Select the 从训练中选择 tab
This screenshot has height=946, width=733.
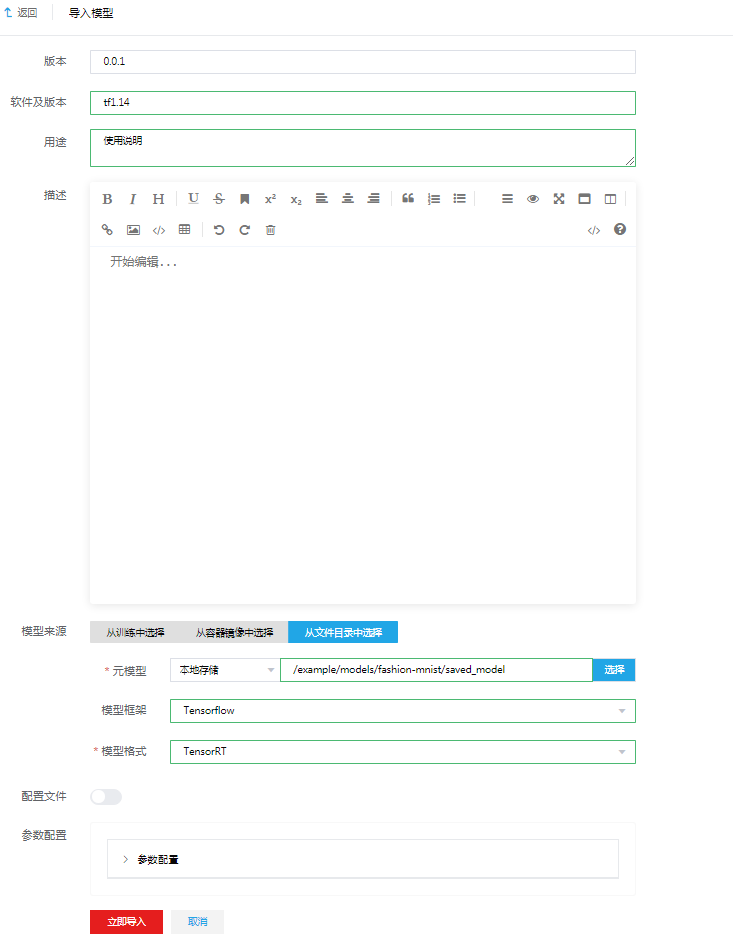(x=135, y=632)
